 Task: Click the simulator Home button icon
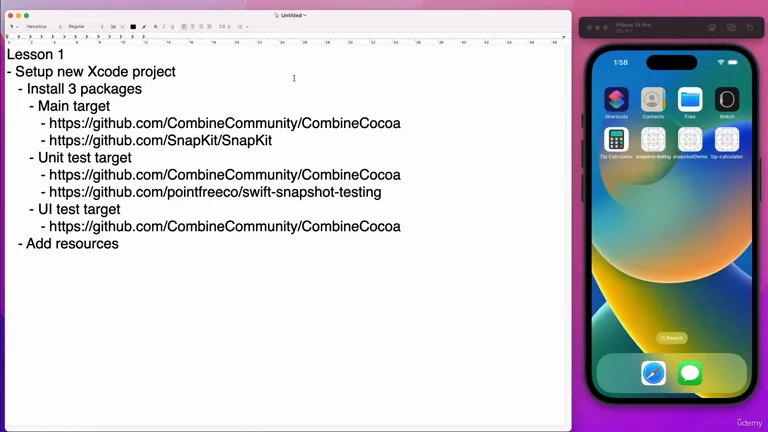[712, 27]
